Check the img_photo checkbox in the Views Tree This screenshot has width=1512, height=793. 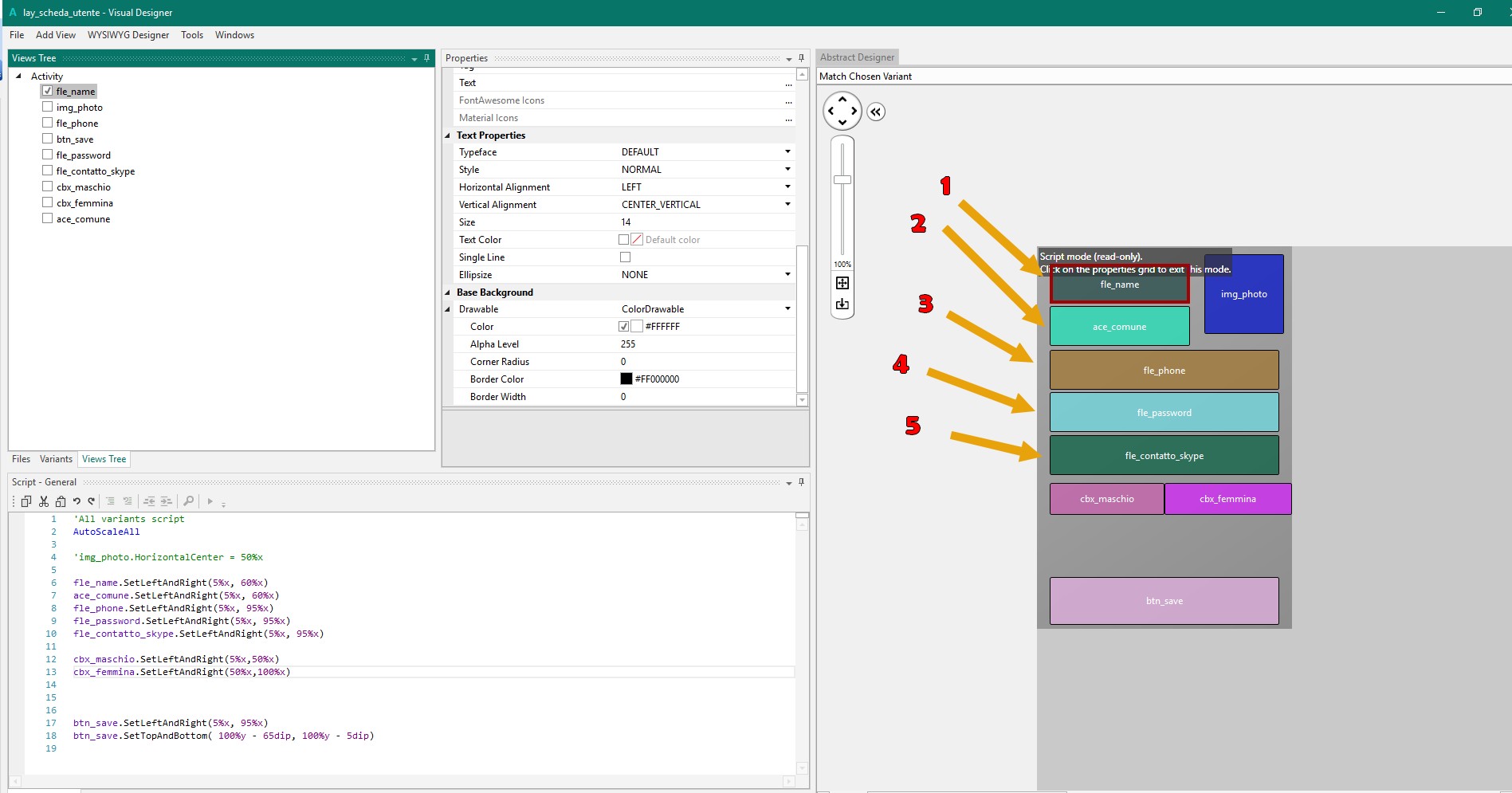47,106
